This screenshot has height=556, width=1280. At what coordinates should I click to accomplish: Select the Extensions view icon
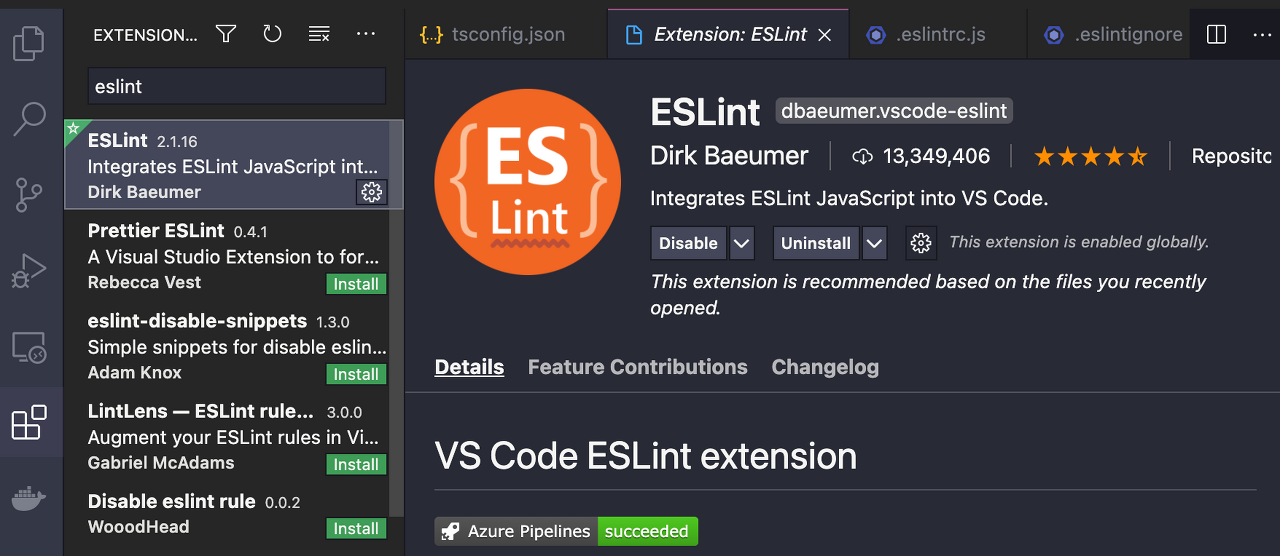(x=28, y=423)
